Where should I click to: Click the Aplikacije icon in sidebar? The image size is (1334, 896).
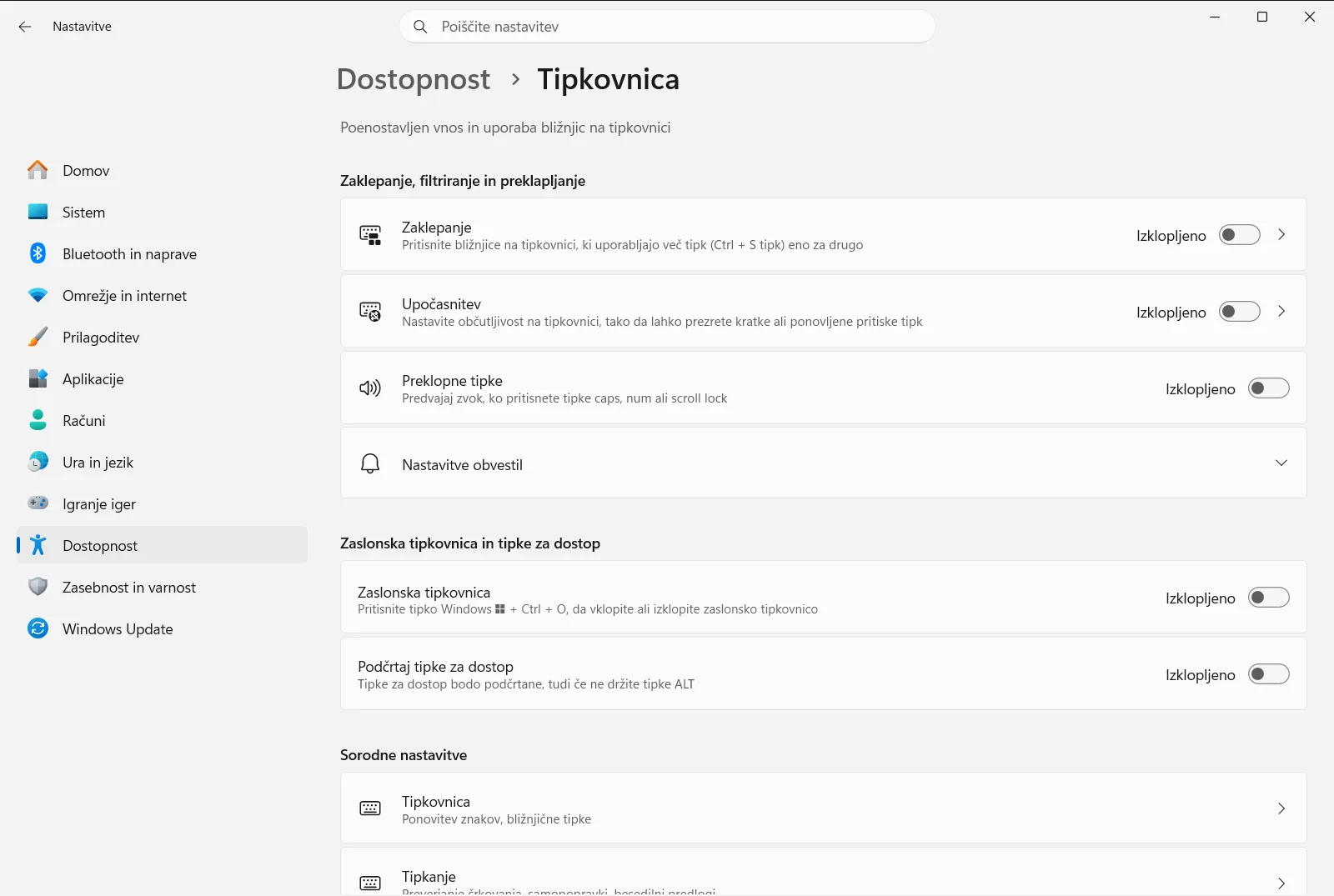tap(38, 378)
